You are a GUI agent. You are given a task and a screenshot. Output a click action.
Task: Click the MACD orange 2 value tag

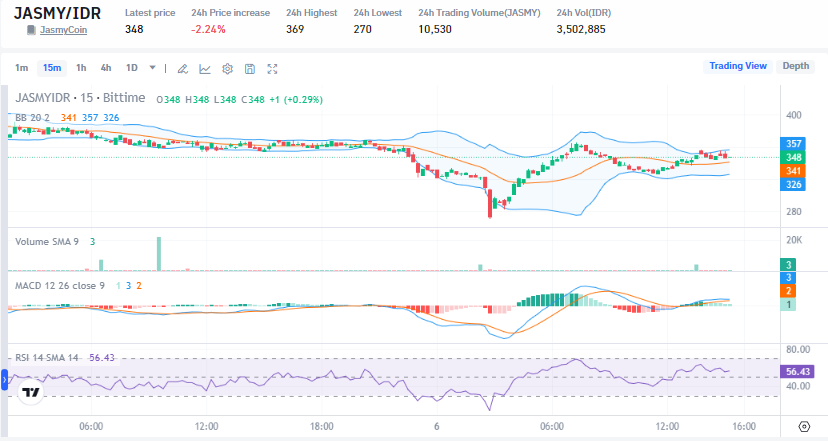pos(788,291)
